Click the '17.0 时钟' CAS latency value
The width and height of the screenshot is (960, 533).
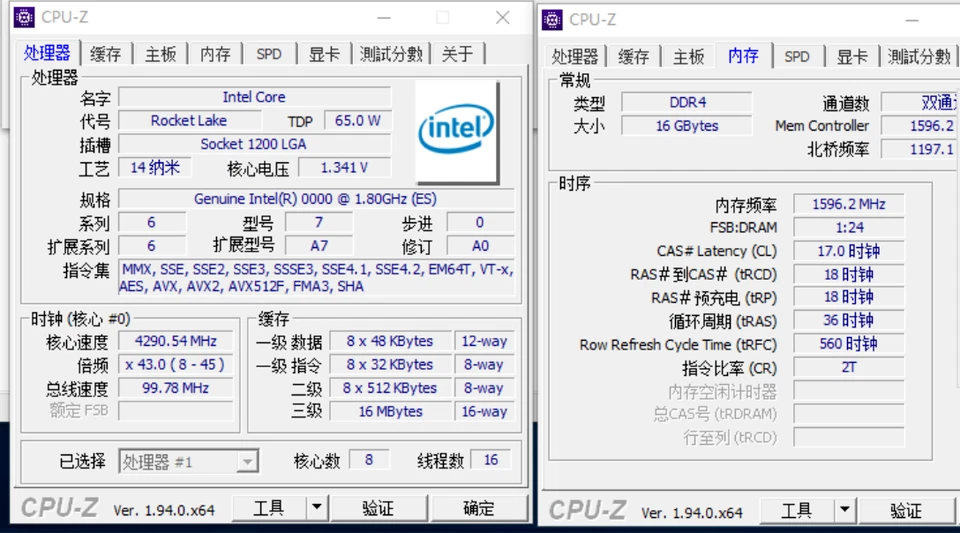click(849, 251)
